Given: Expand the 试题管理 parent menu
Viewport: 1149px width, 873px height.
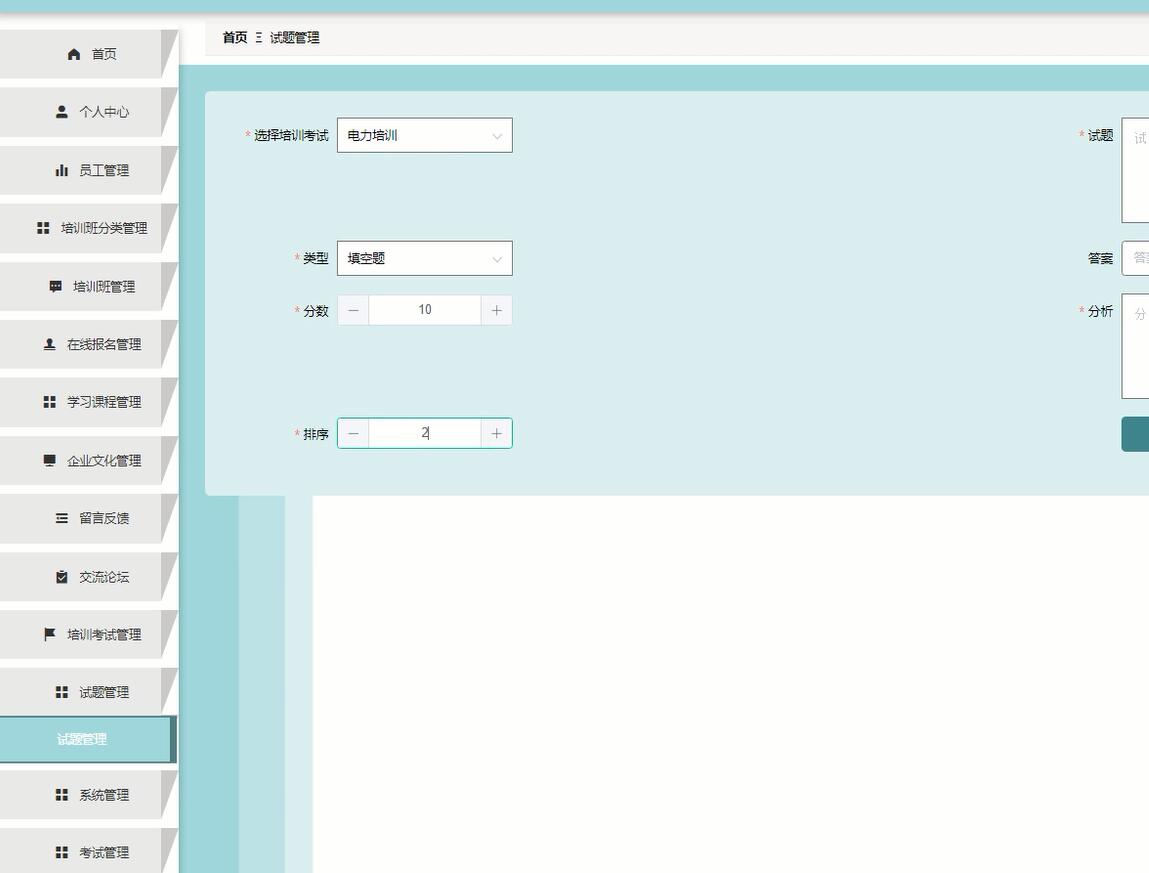Looking at the screenshot, I should 88,692.
